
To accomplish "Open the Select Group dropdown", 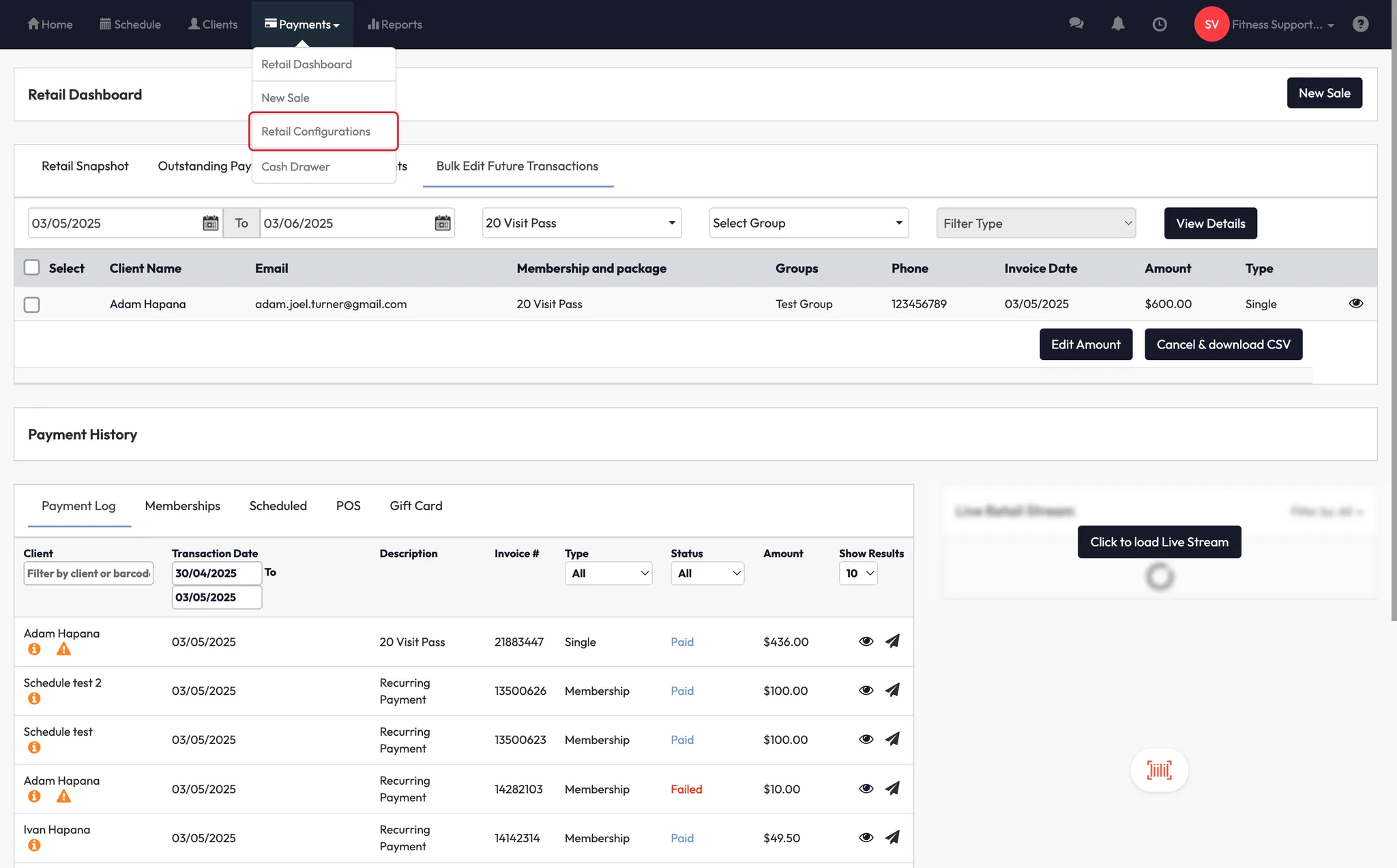I will [x=808, y=223].
